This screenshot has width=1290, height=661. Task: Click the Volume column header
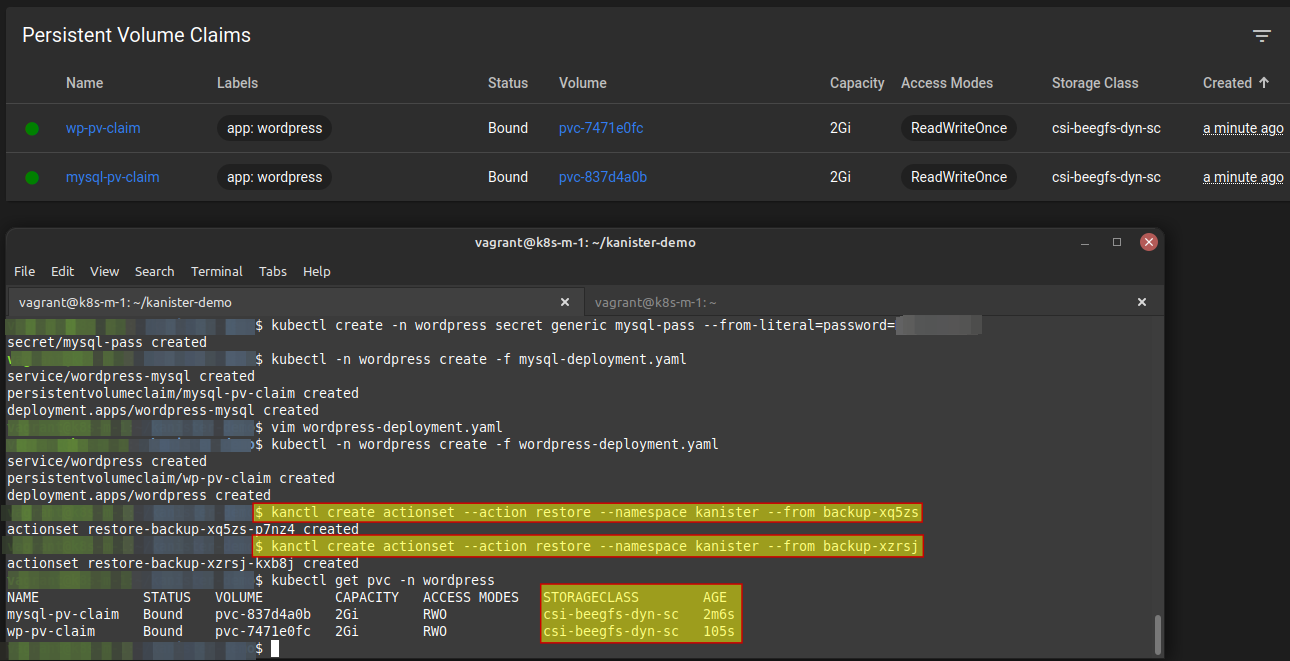click(x=583, y=83)
